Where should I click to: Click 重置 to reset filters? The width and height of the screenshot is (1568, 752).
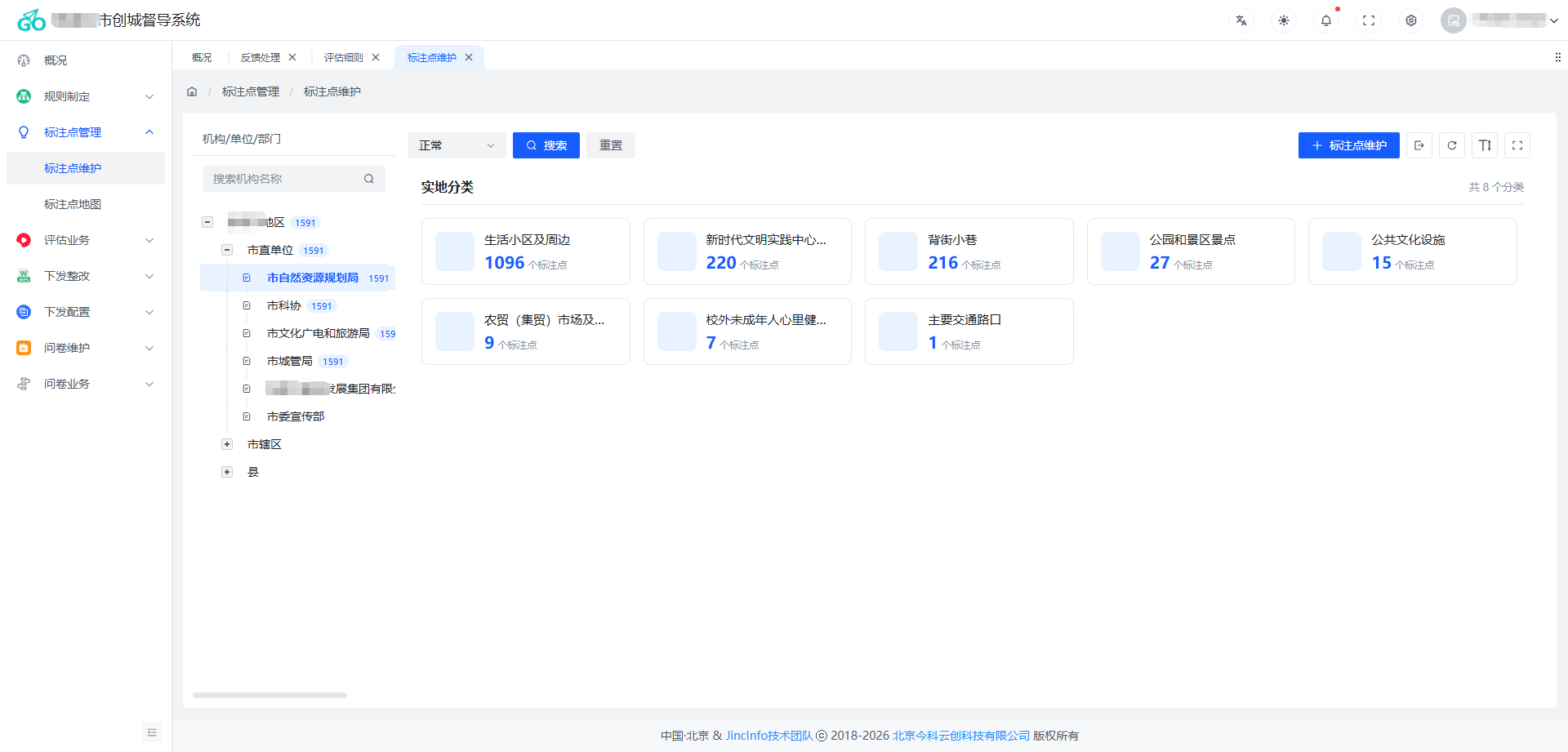pos(610,145)
